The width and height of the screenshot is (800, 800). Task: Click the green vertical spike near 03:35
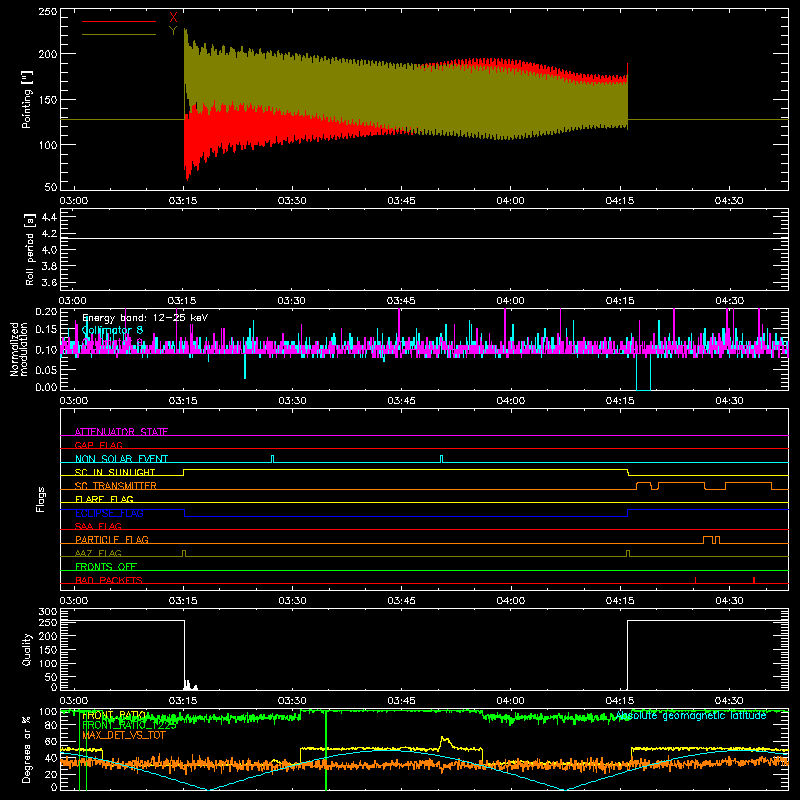pos(326,750)
